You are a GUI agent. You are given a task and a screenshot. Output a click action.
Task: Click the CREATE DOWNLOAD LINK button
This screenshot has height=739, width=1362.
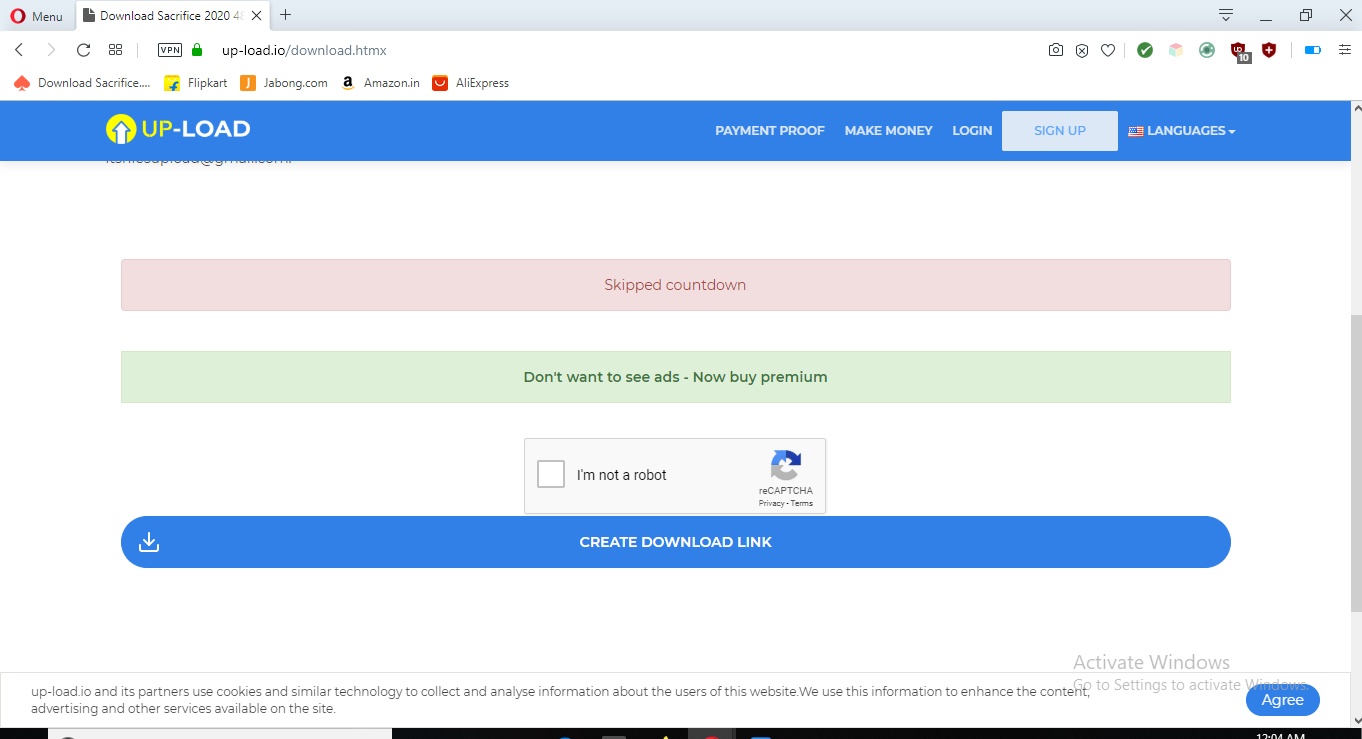click(x=675, y=541)
